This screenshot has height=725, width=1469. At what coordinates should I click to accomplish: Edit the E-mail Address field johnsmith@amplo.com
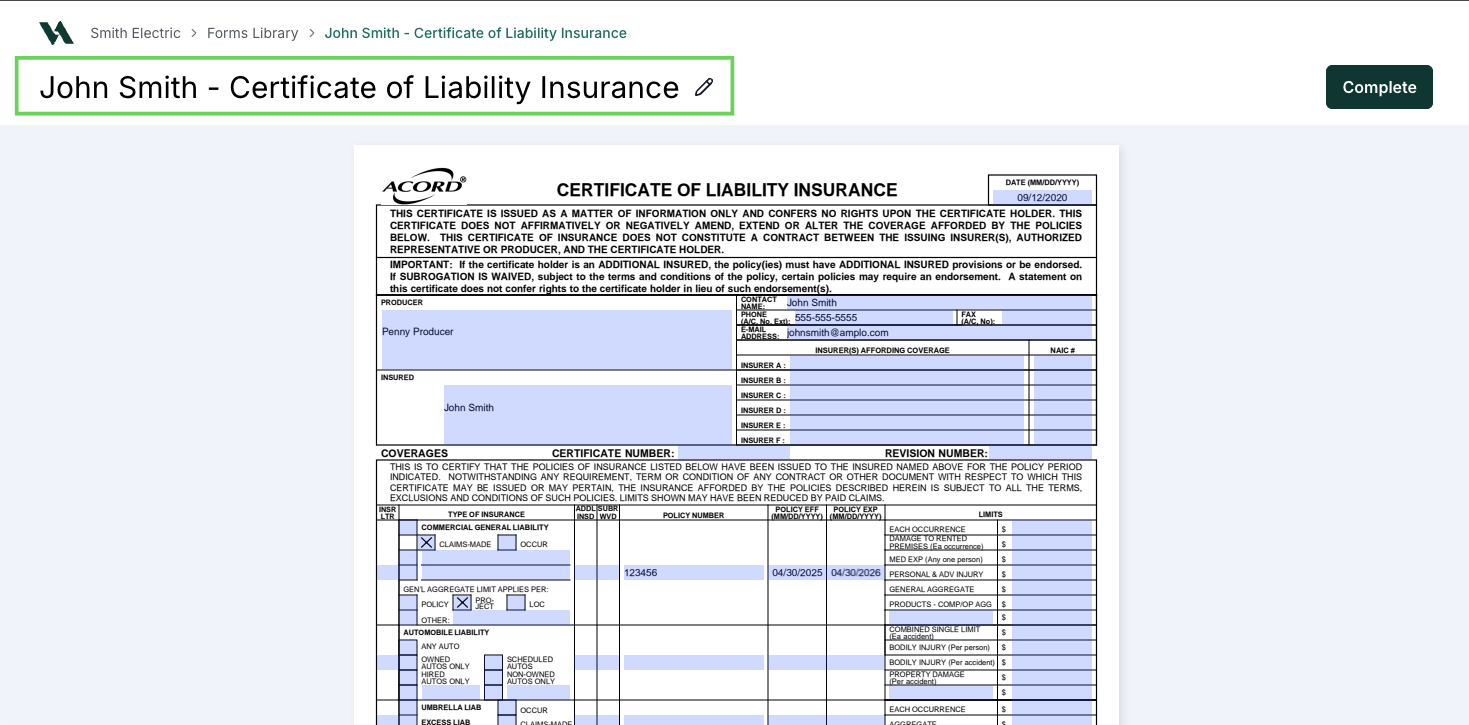coord(940,332)
